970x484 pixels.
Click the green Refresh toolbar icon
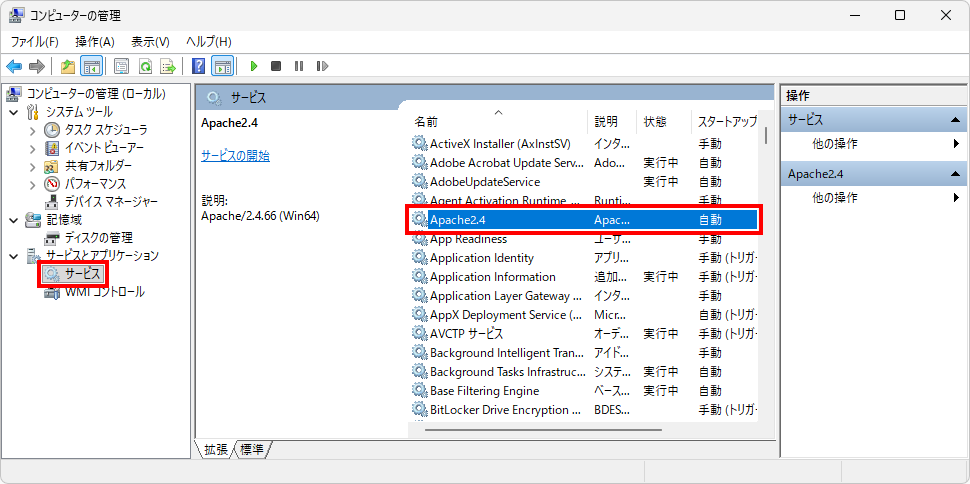(x=145, y=66)
